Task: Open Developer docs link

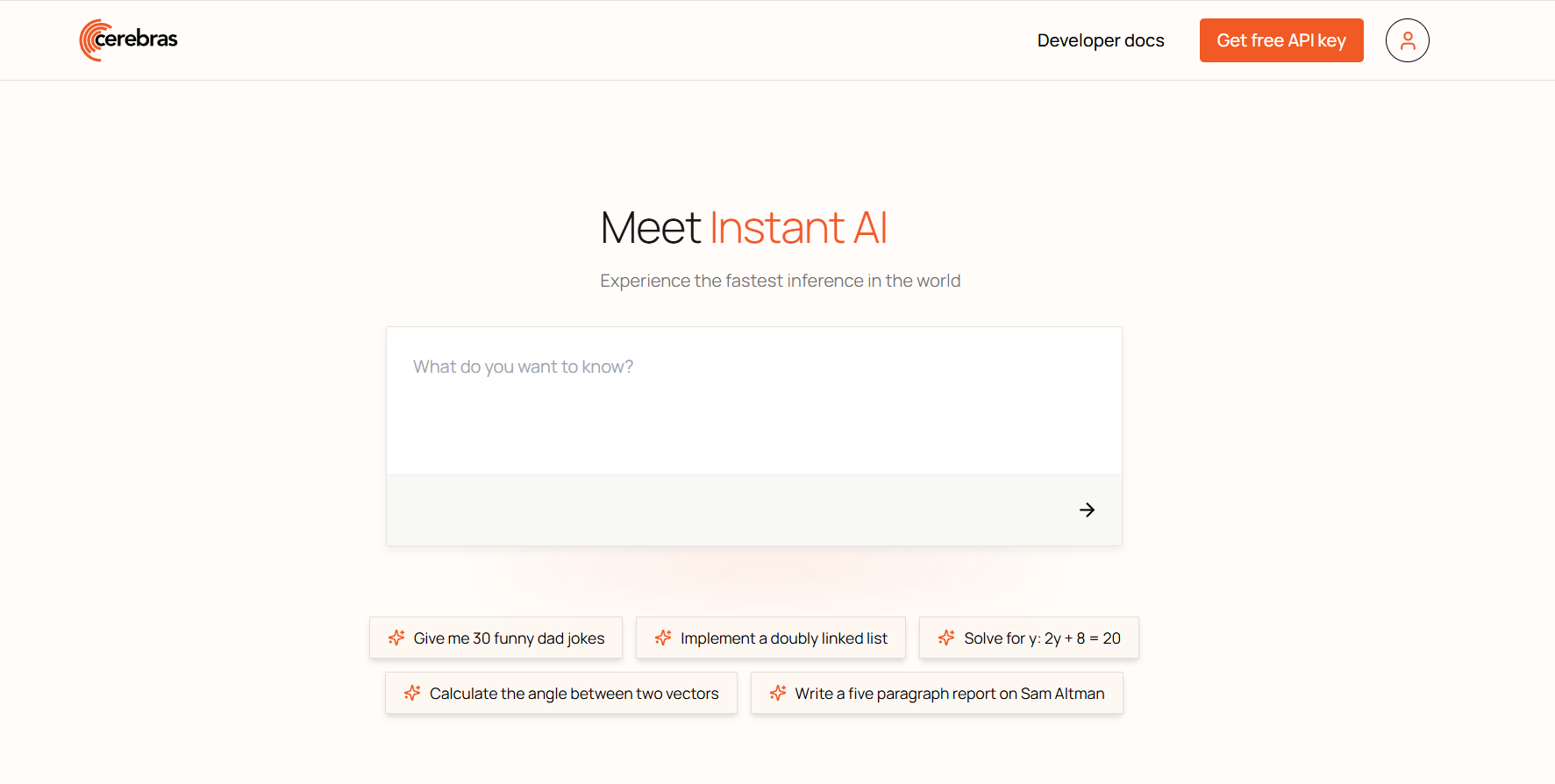Action: click(1101, 40)
